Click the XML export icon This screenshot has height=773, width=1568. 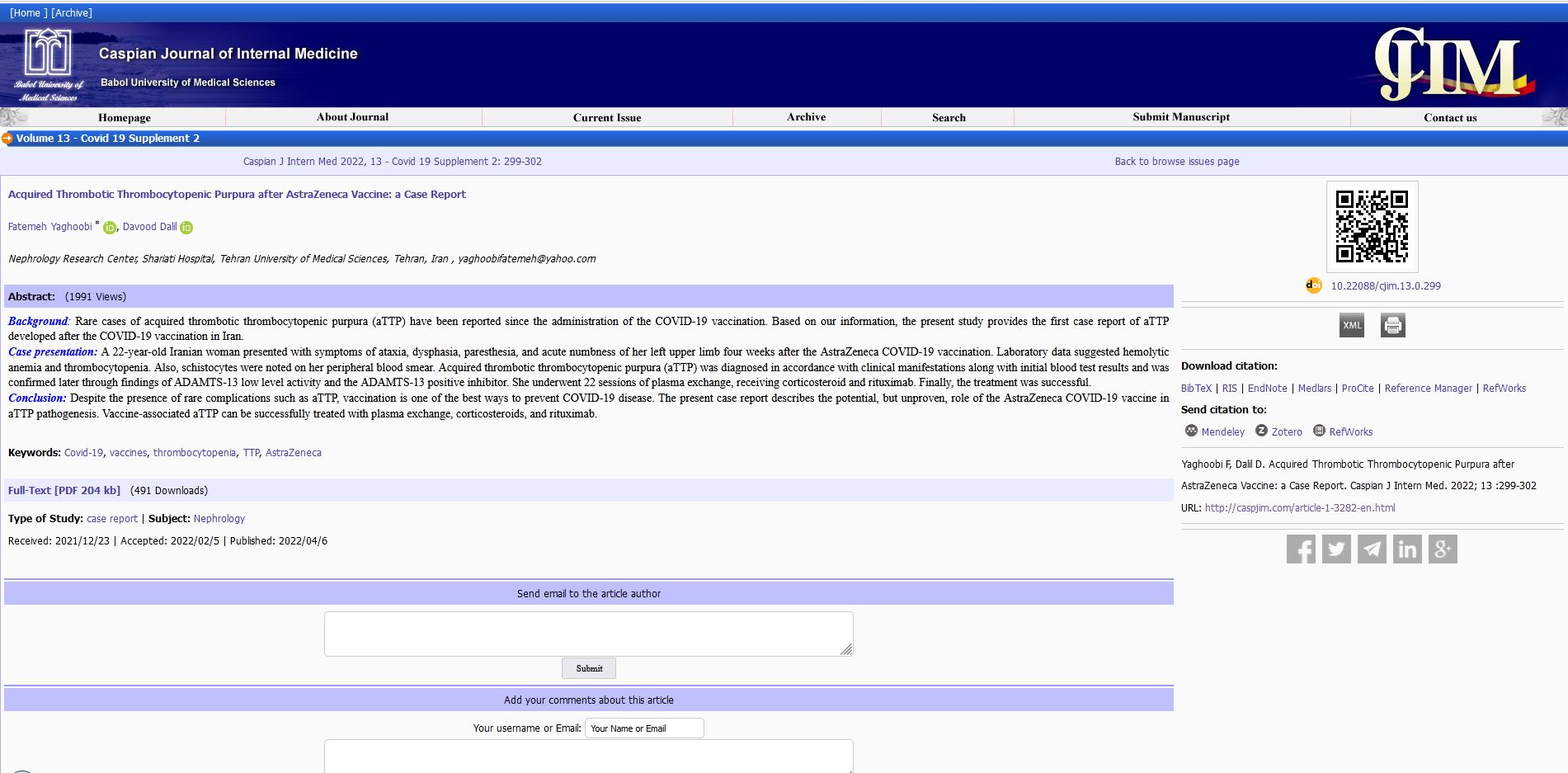pyautogui.click(x=1352, y=325)
